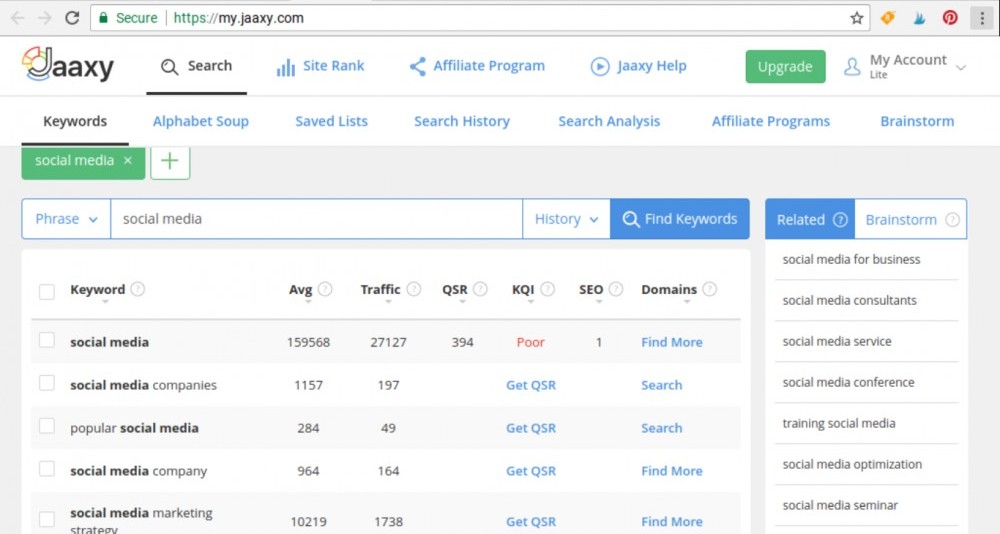Click the Site Rank bar chart icon
This screenshot has width=1000, height=534.
click(x=285, y=67)
